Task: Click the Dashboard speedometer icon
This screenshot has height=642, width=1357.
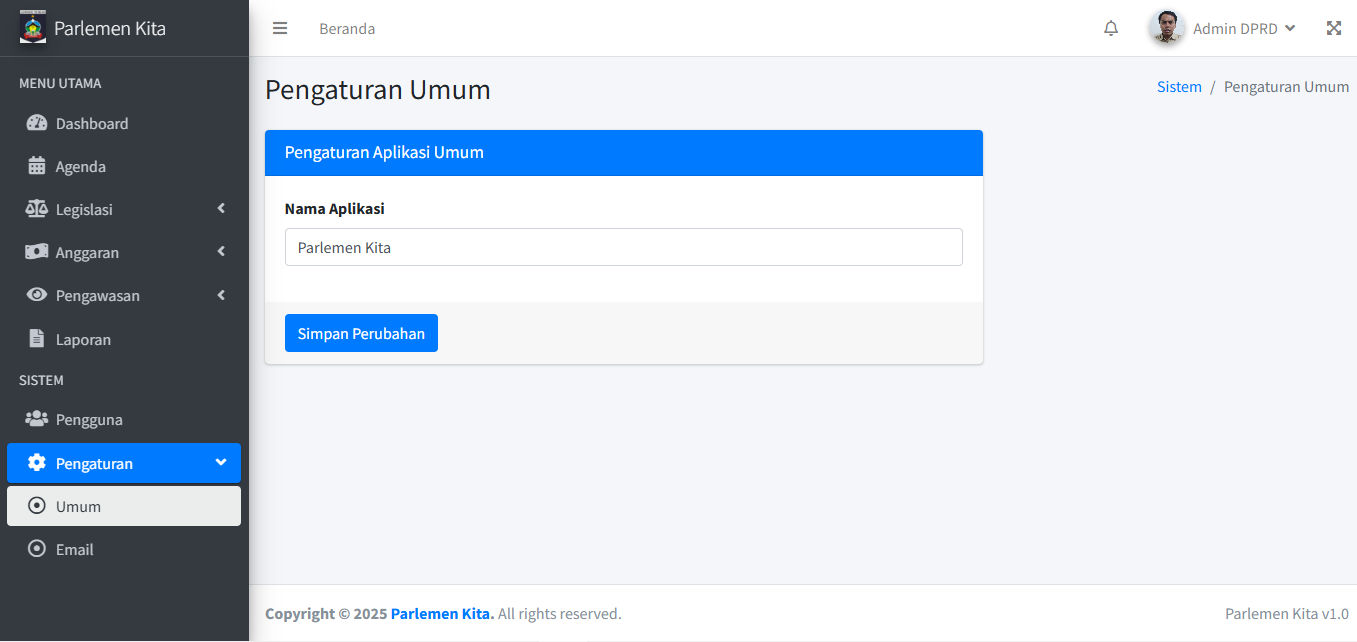Action: (37, 123)
